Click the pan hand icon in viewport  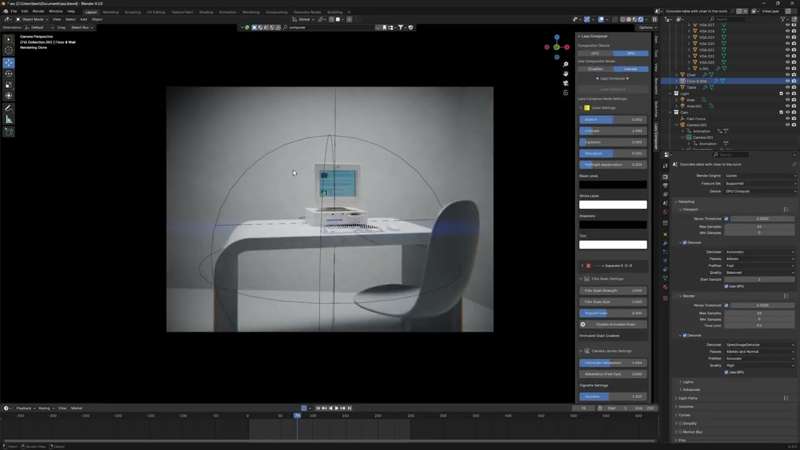[565, 74]
